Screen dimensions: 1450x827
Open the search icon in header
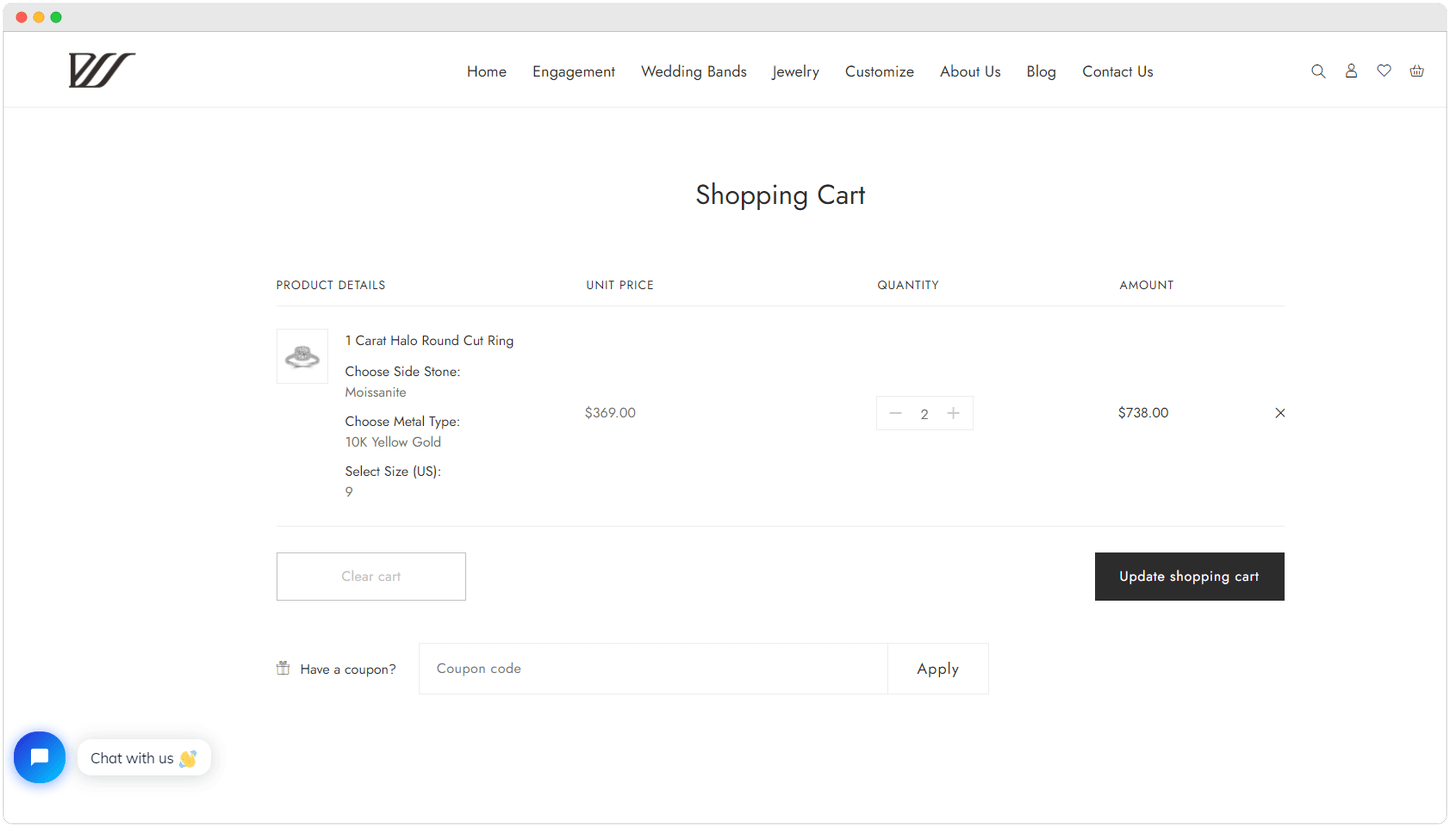(1318, 71)
